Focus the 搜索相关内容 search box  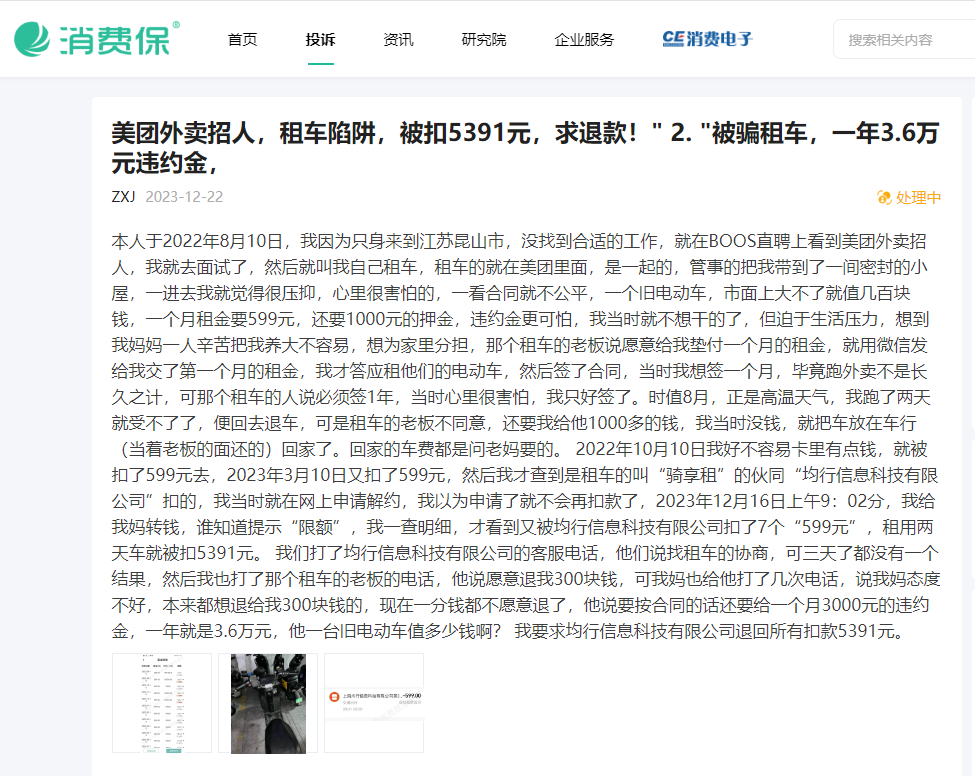tap(904, 40)
